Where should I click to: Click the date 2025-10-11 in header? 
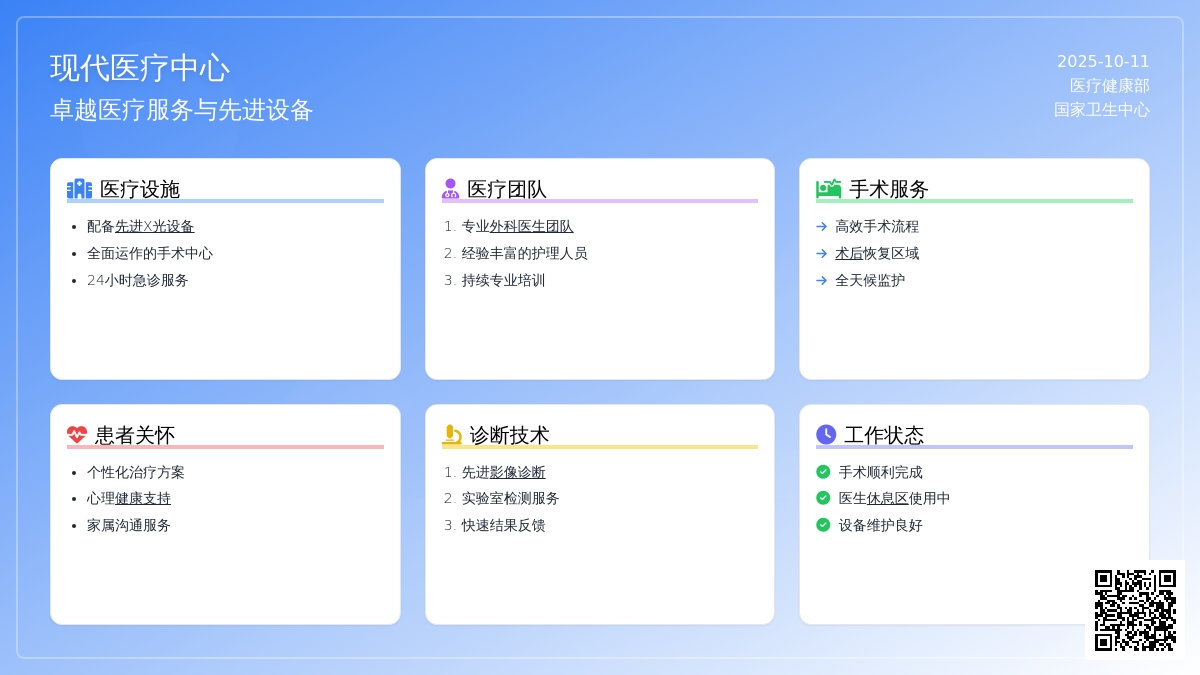tap(1103, 62)
